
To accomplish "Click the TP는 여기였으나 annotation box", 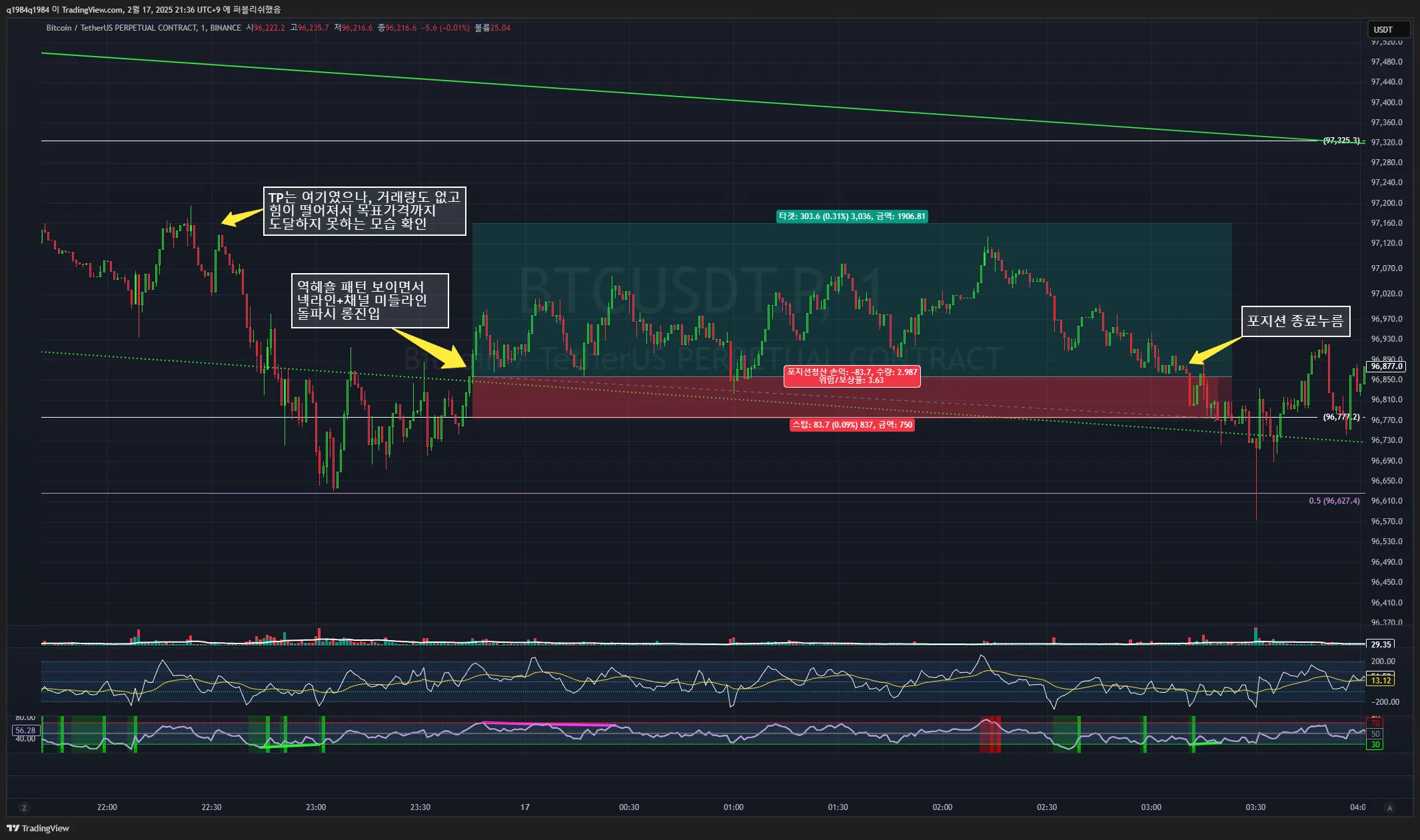I will click(364, 210).
